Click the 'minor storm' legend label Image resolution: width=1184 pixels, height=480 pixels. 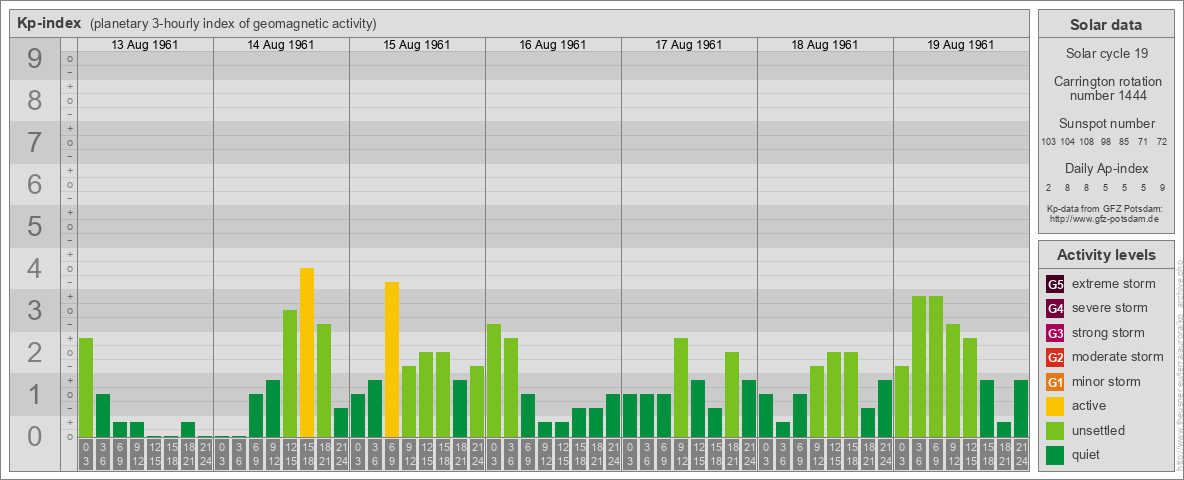point(1108,381)
